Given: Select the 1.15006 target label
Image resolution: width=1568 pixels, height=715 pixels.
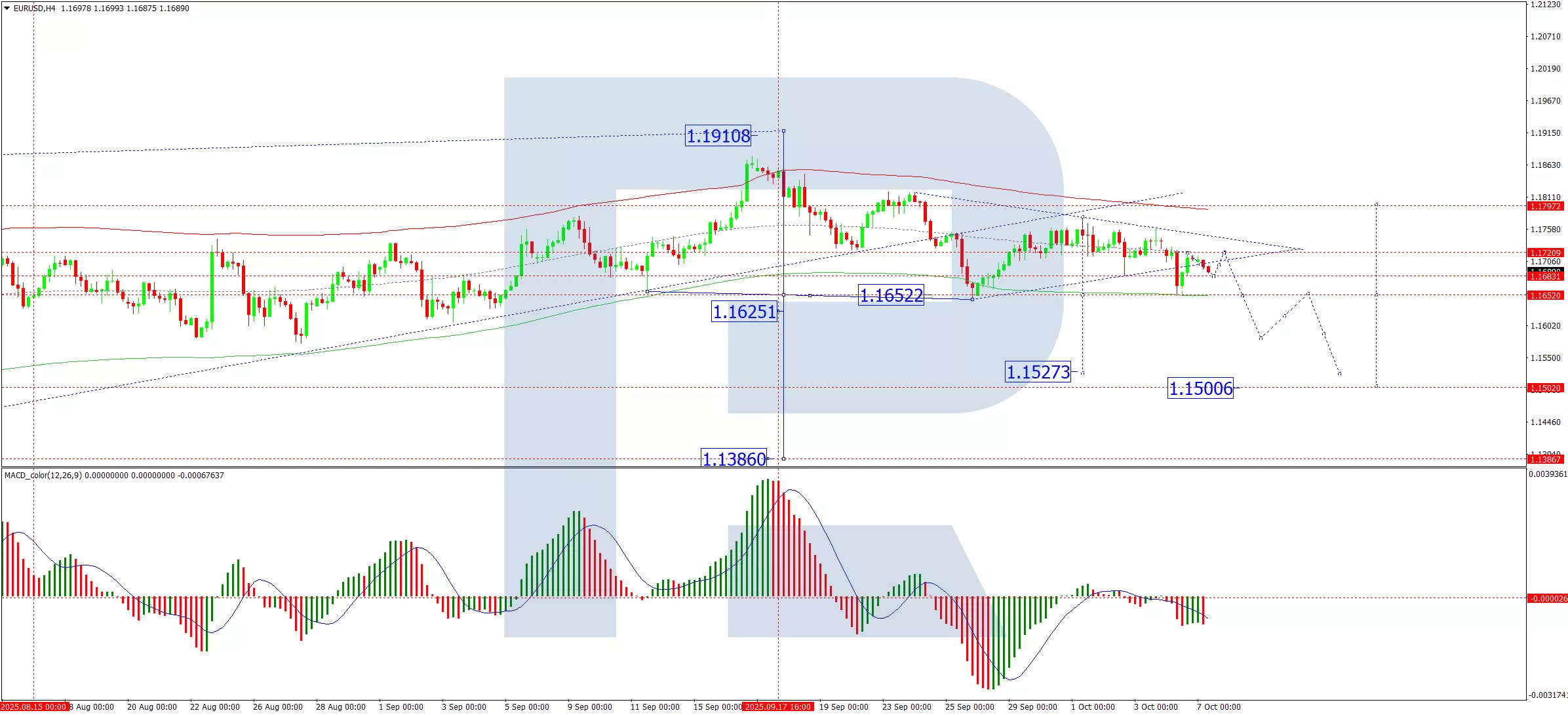Looking at the screenshot, I should pyautogui.click(x=1200, y=388).
